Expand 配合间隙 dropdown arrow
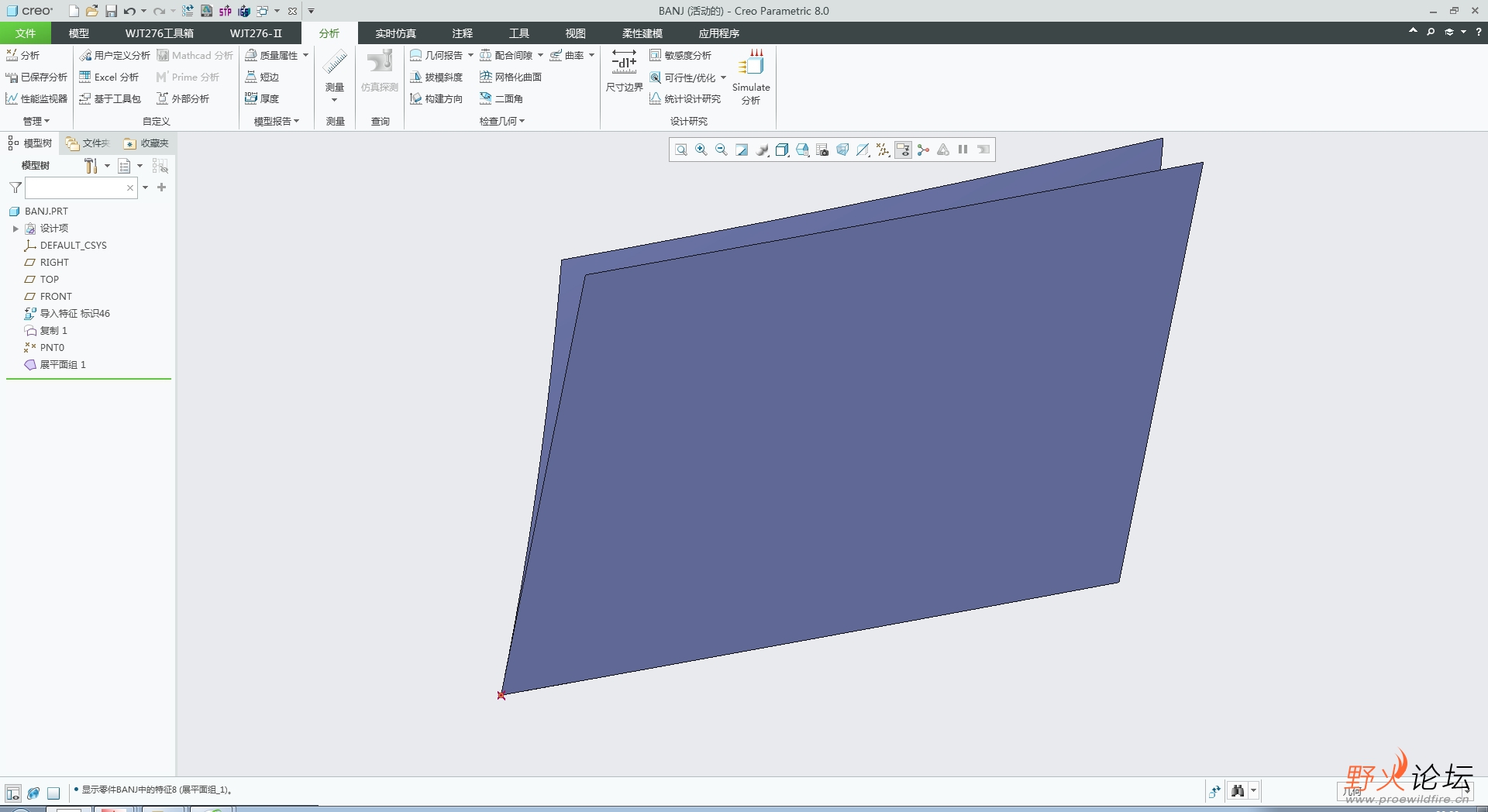The width and height of the screenshot is (1488, 812). coord(540,55)
